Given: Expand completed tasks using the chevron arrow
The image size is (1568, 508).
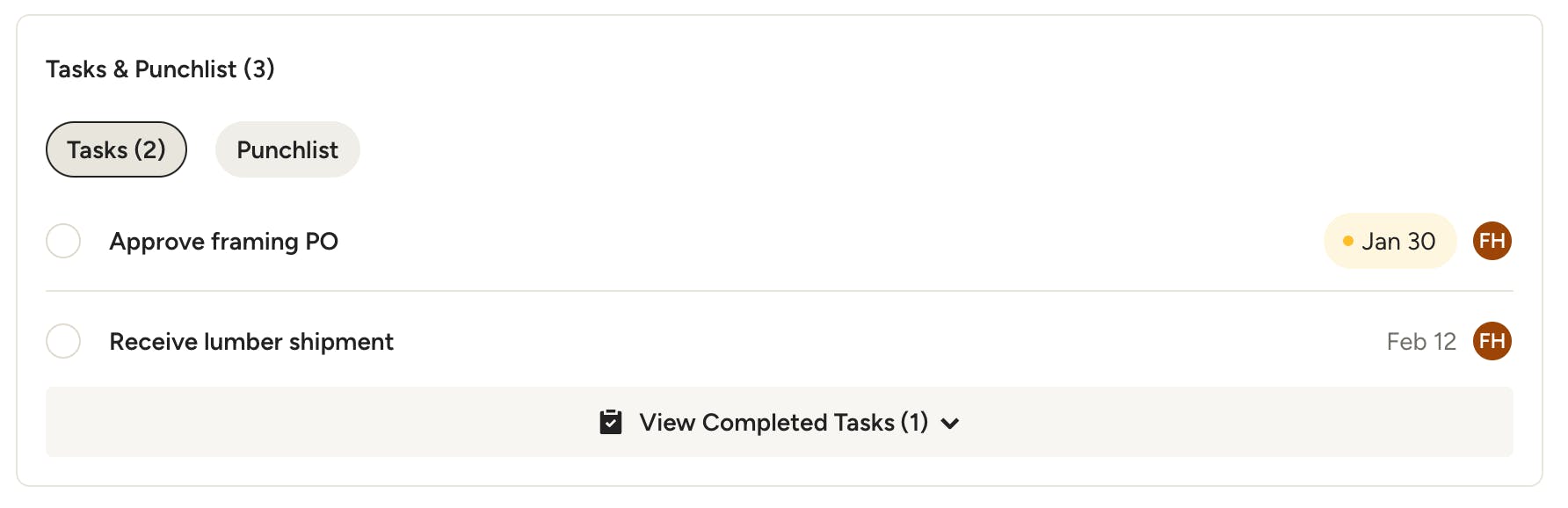Looking at the screenshot, I should click(x=949, y=424).
